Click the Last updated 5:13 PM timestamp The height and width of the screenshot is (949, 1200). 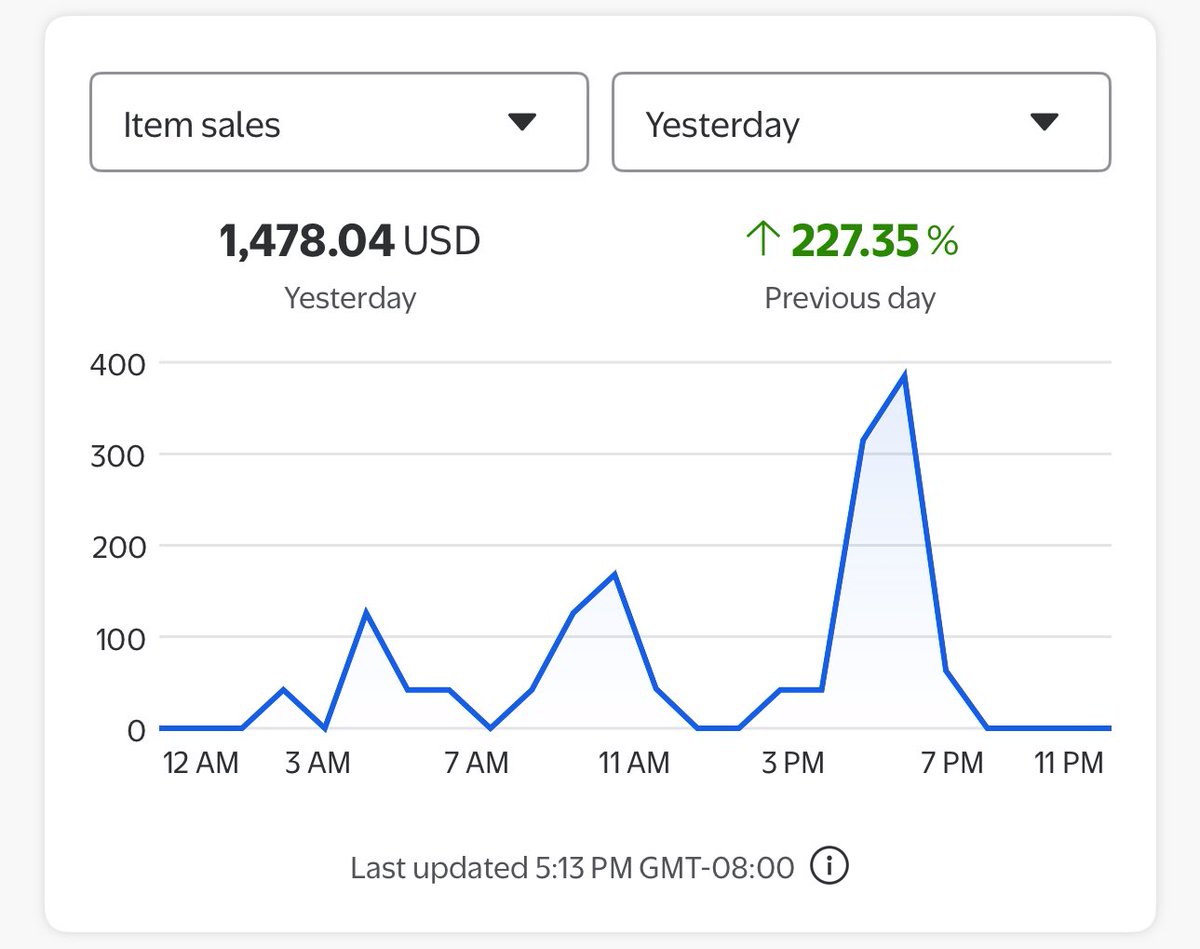coord(572,867)
